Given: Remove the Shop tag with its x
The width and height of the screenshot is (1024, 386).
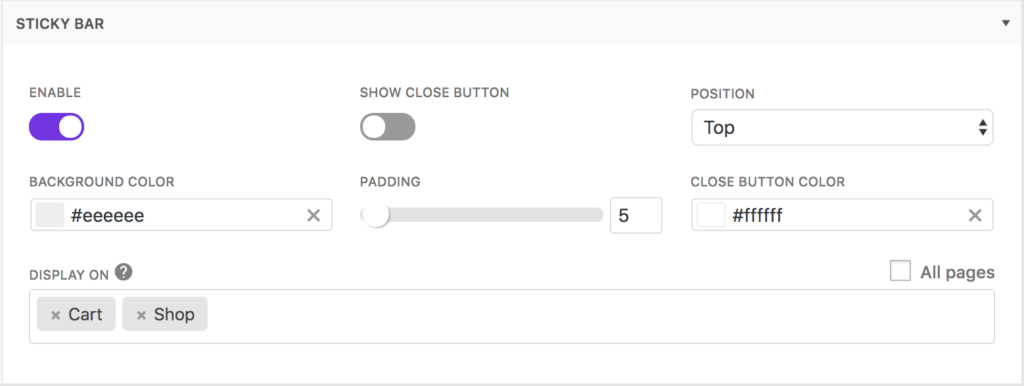Looking at the screenshot, I should [x=141, y=315].
